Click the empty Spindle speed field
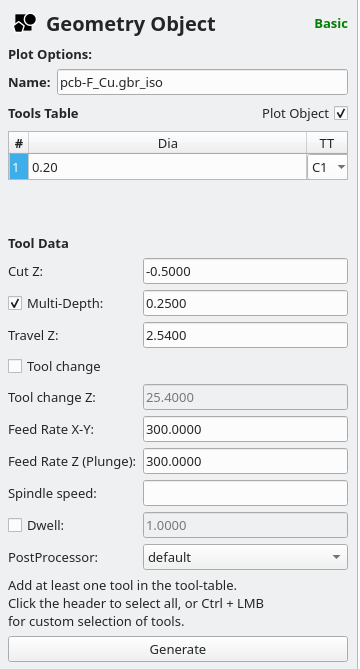 point(245,493)
